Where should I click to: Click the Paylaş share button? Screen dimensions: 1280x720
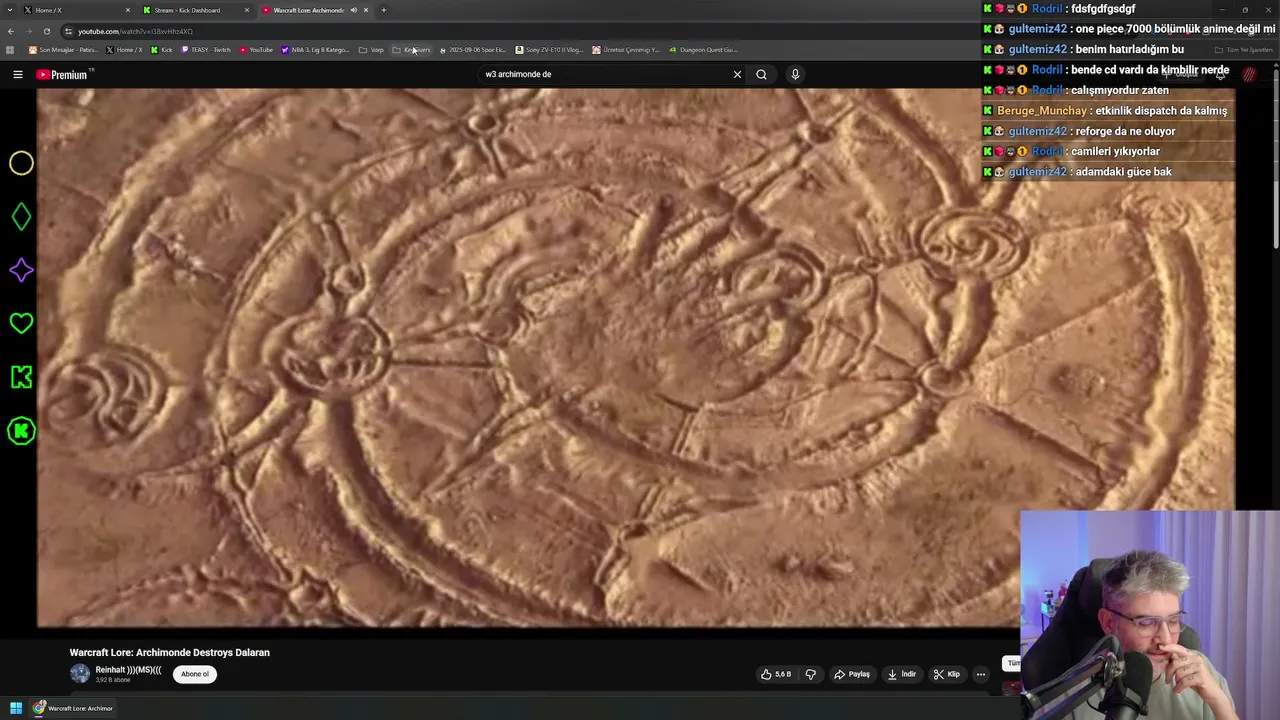[x=852, y=674]
